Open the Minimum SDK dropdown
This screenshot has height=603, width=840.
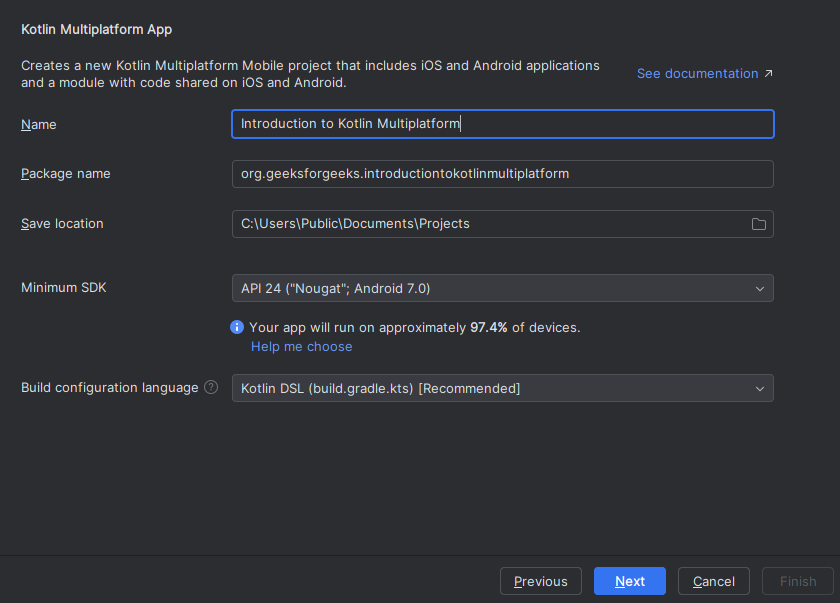click(502, 288)
